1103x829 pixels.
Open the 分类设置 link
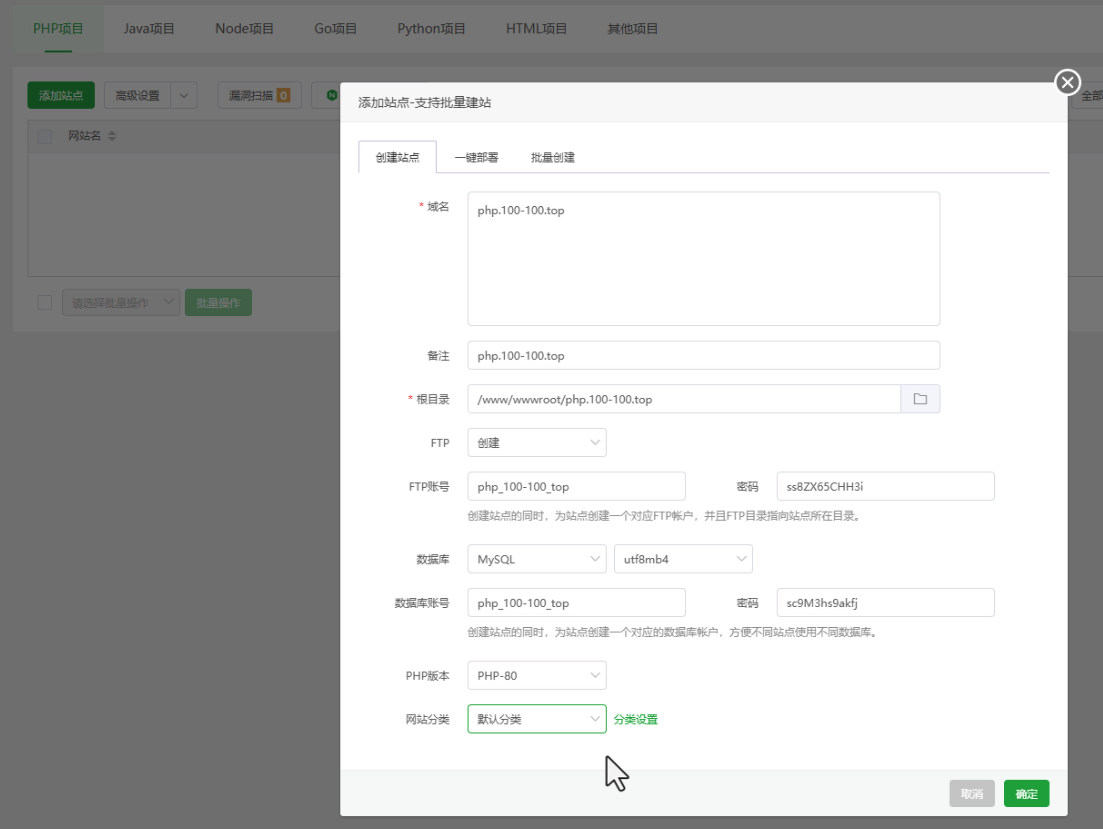point(636,719)
